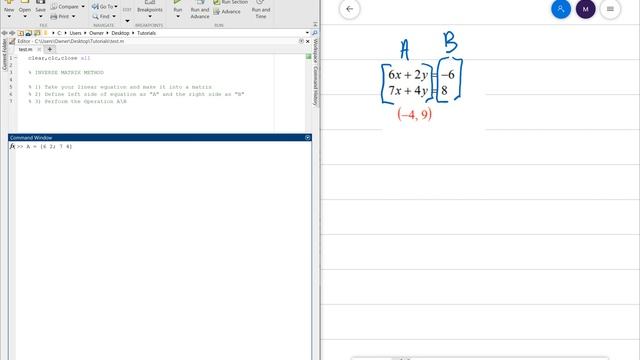640x360 pixels.
Task: Click the purple M account avatar
Action: click(585, 9)
